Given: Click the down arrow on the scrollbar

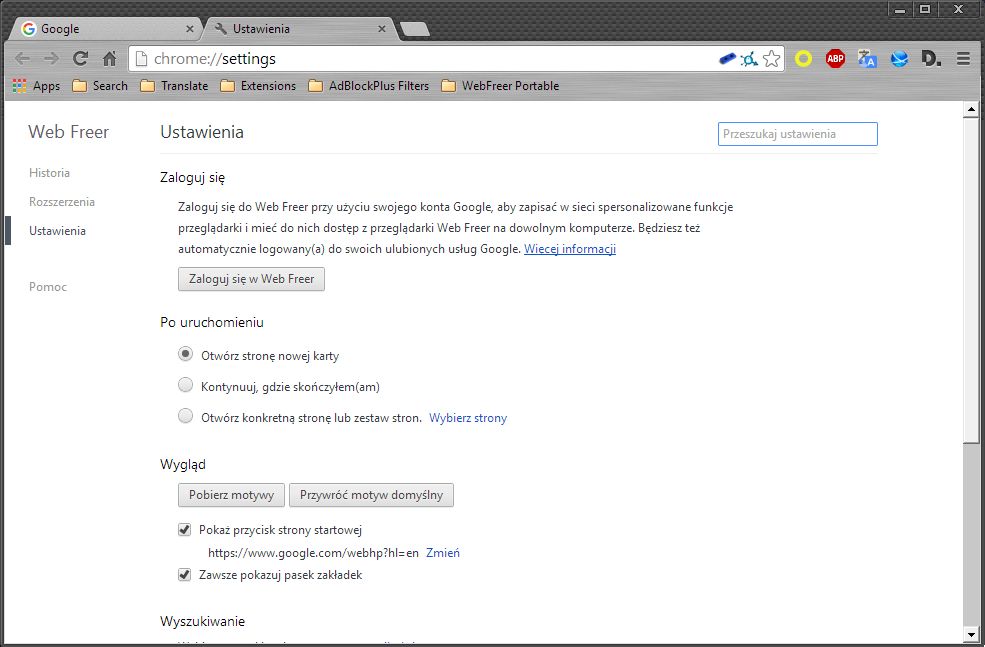Looking at the screenshot, I should click(972, 634).
